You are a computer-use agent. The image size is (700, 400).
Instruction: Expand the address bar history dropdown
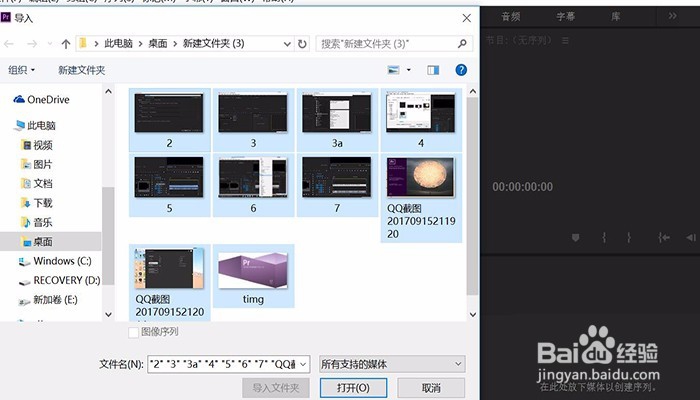coord(288,44)
